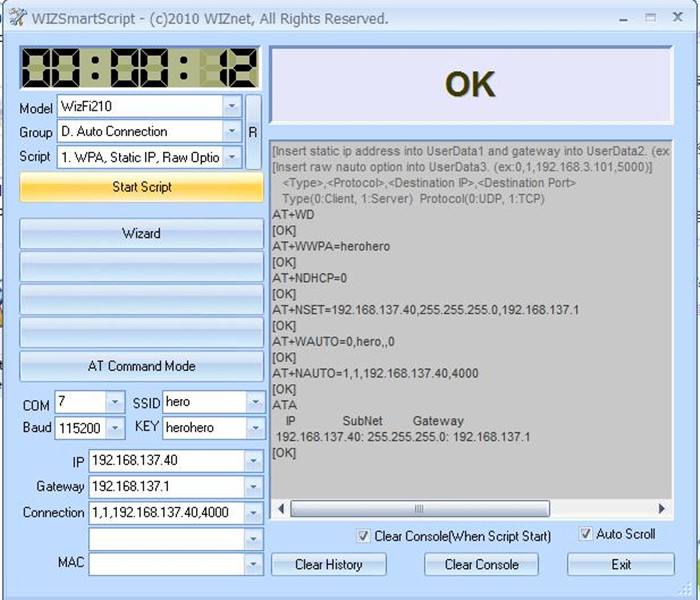700x600 pixels.
Task: Maximize the WIZSmartScript window
Action: [x=650, y=18]
